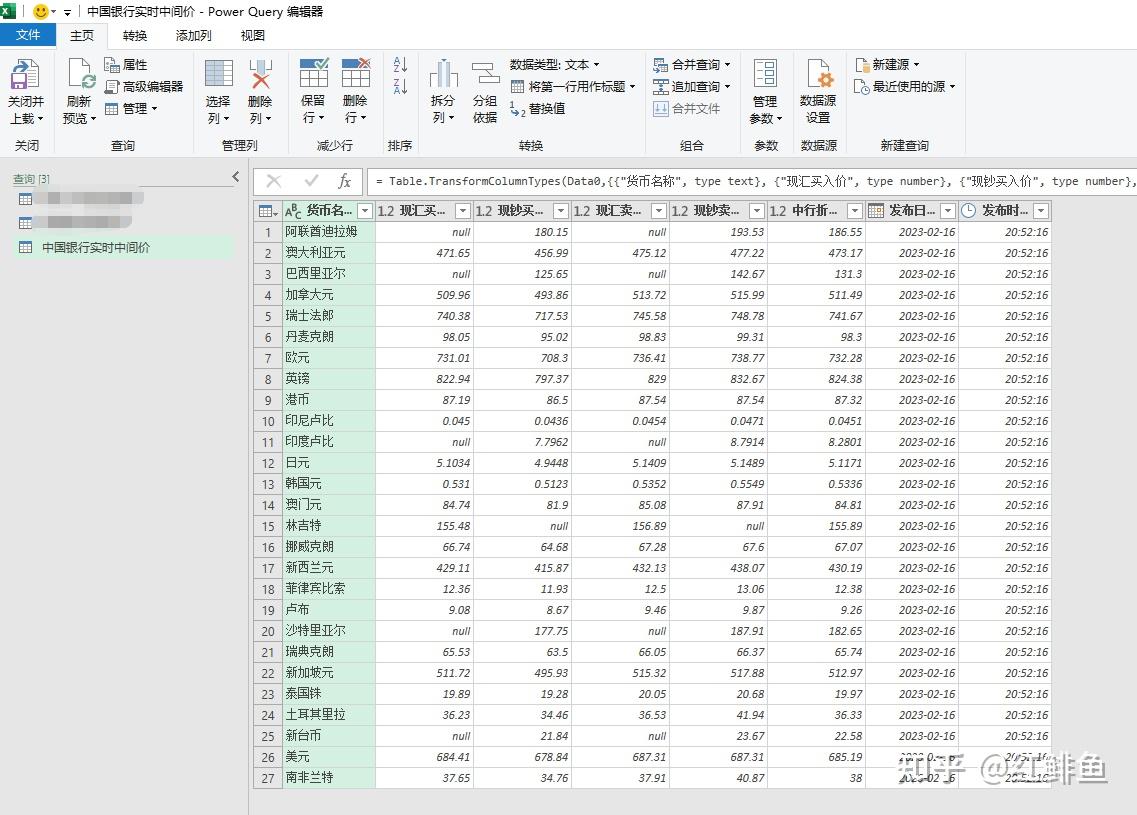Open the Data Type (数据类型: 文本) dropdown
The width and height of the screenshot is (1137, 815).
555,65
